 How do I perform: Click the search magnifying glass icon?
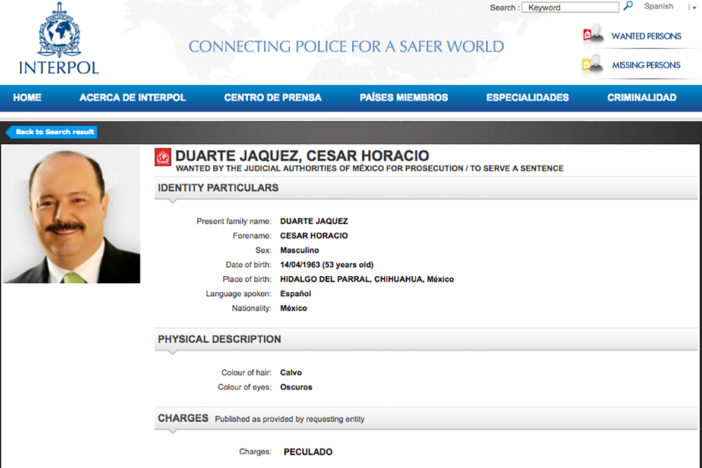628,6
